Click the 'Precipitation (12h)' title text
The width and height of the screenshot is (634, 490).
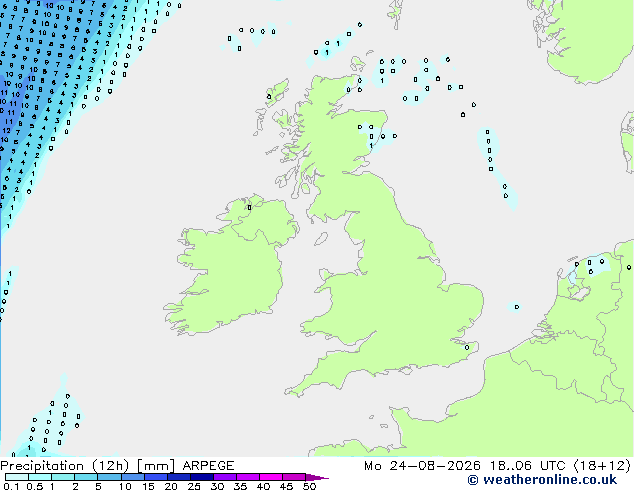pos(65,466)
